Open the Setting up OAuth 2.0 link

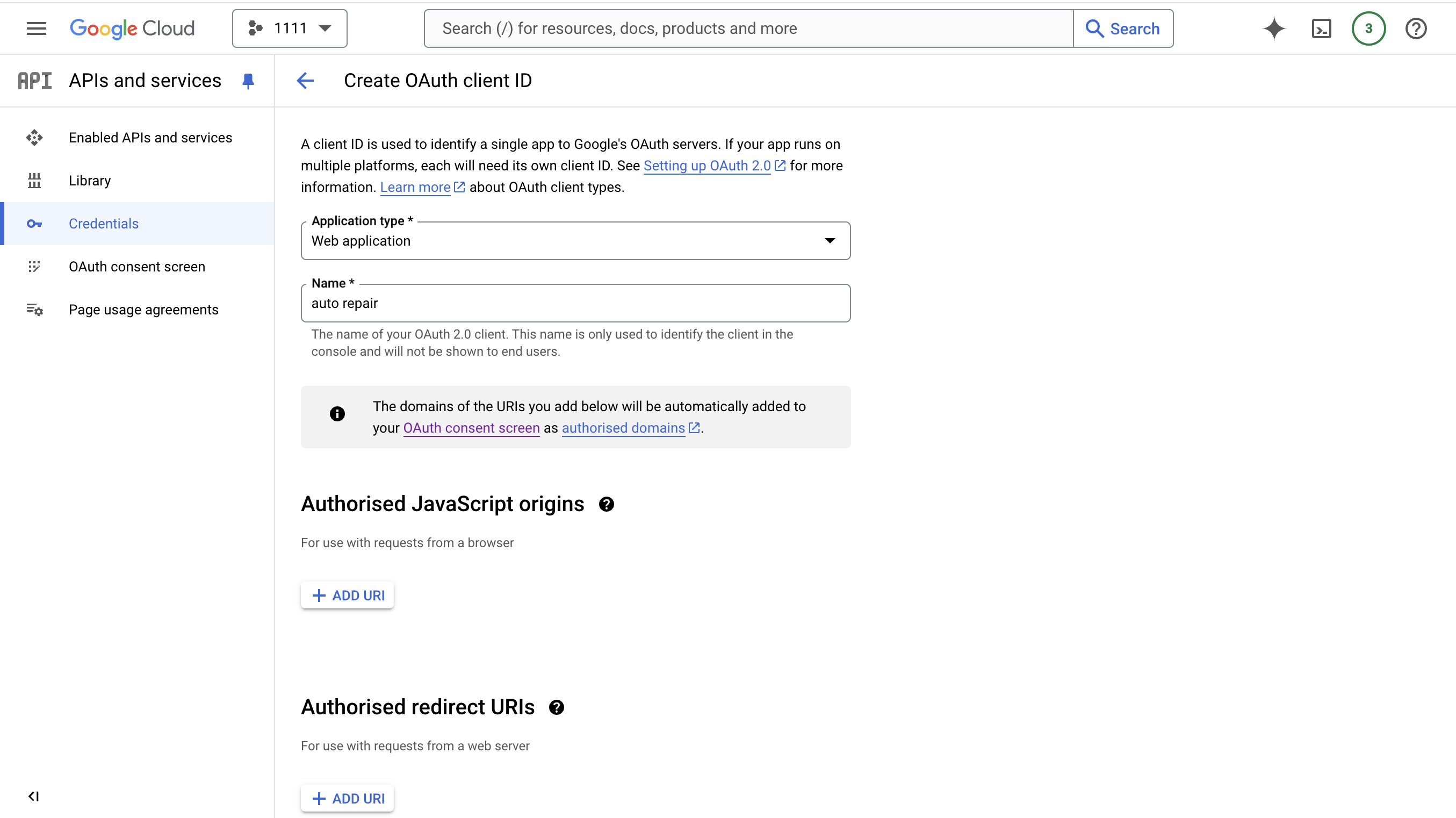point(707,166)
